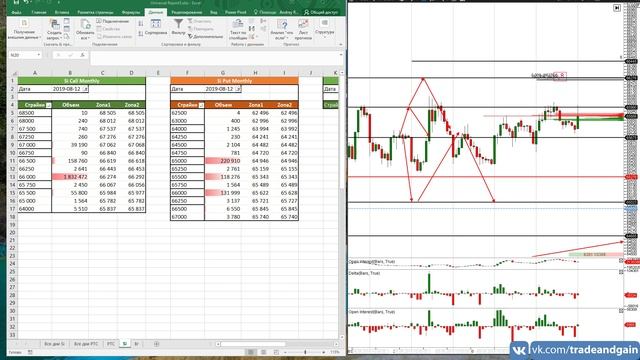
Task: Open Страйки filter in the orange Put table
Action: [x=201, y=105]
